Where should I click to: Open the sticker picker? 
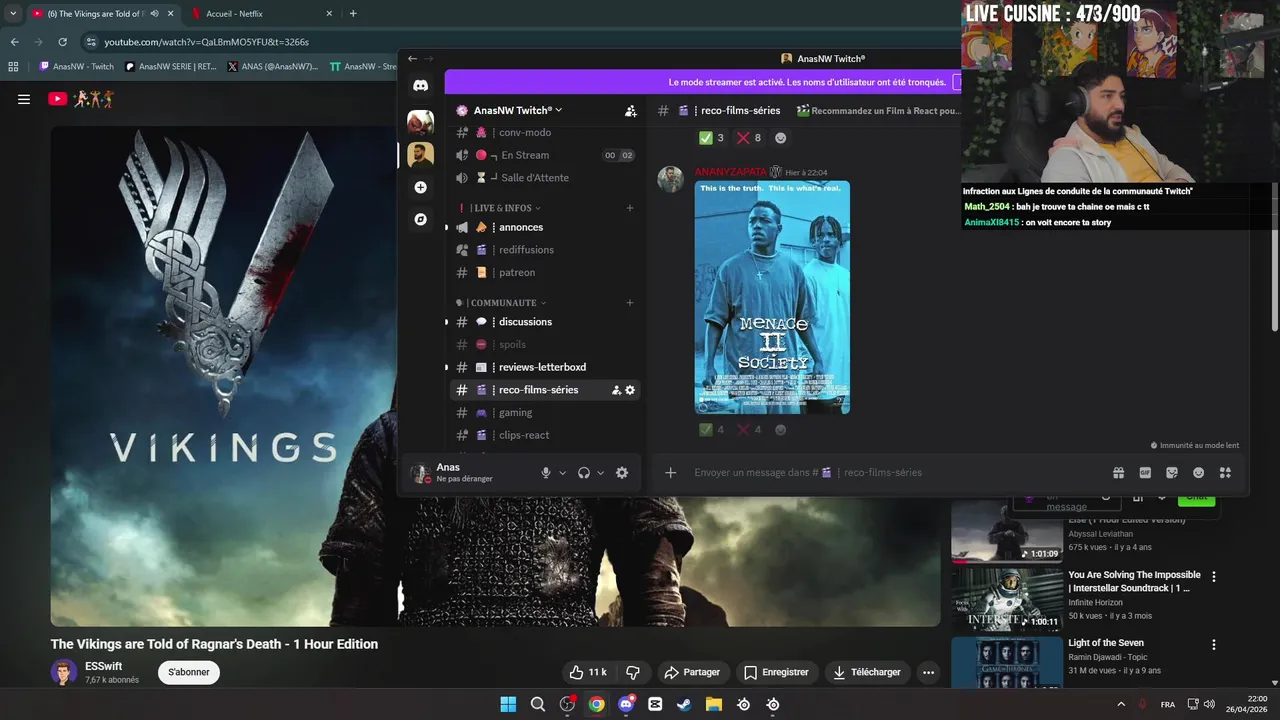point(1172,473)
